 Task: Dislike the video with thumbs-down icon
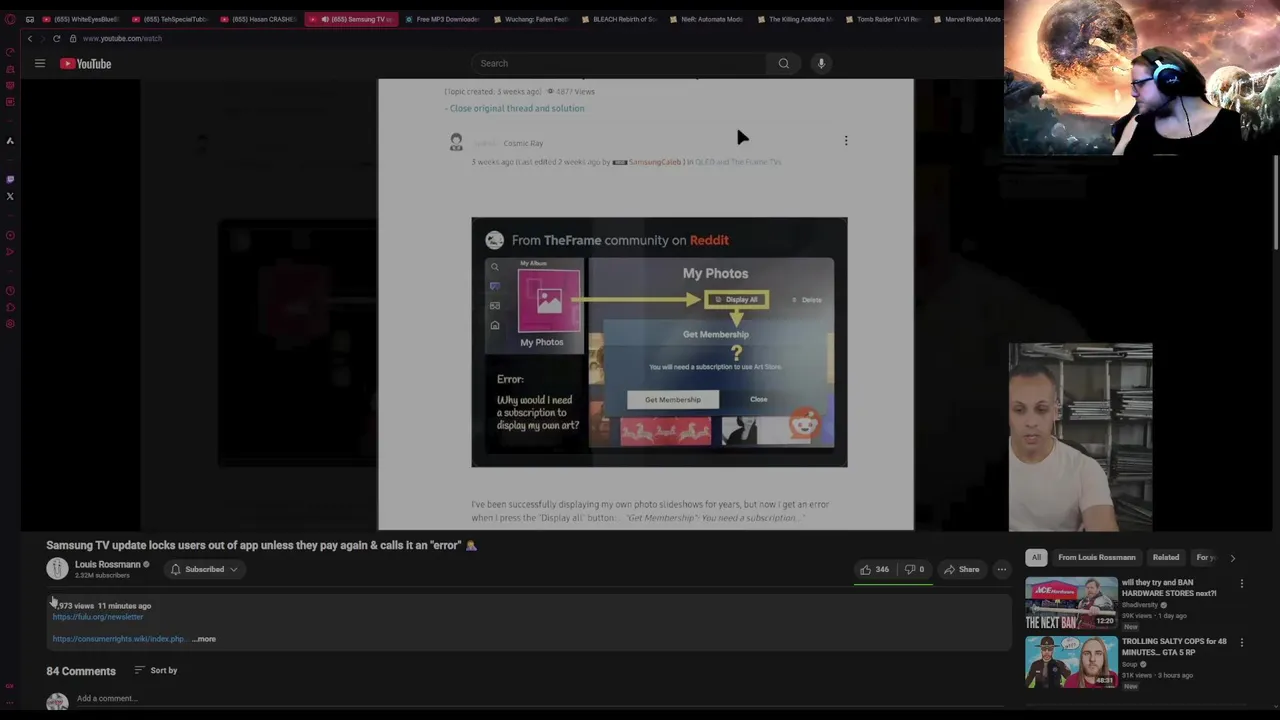(914, 569)
